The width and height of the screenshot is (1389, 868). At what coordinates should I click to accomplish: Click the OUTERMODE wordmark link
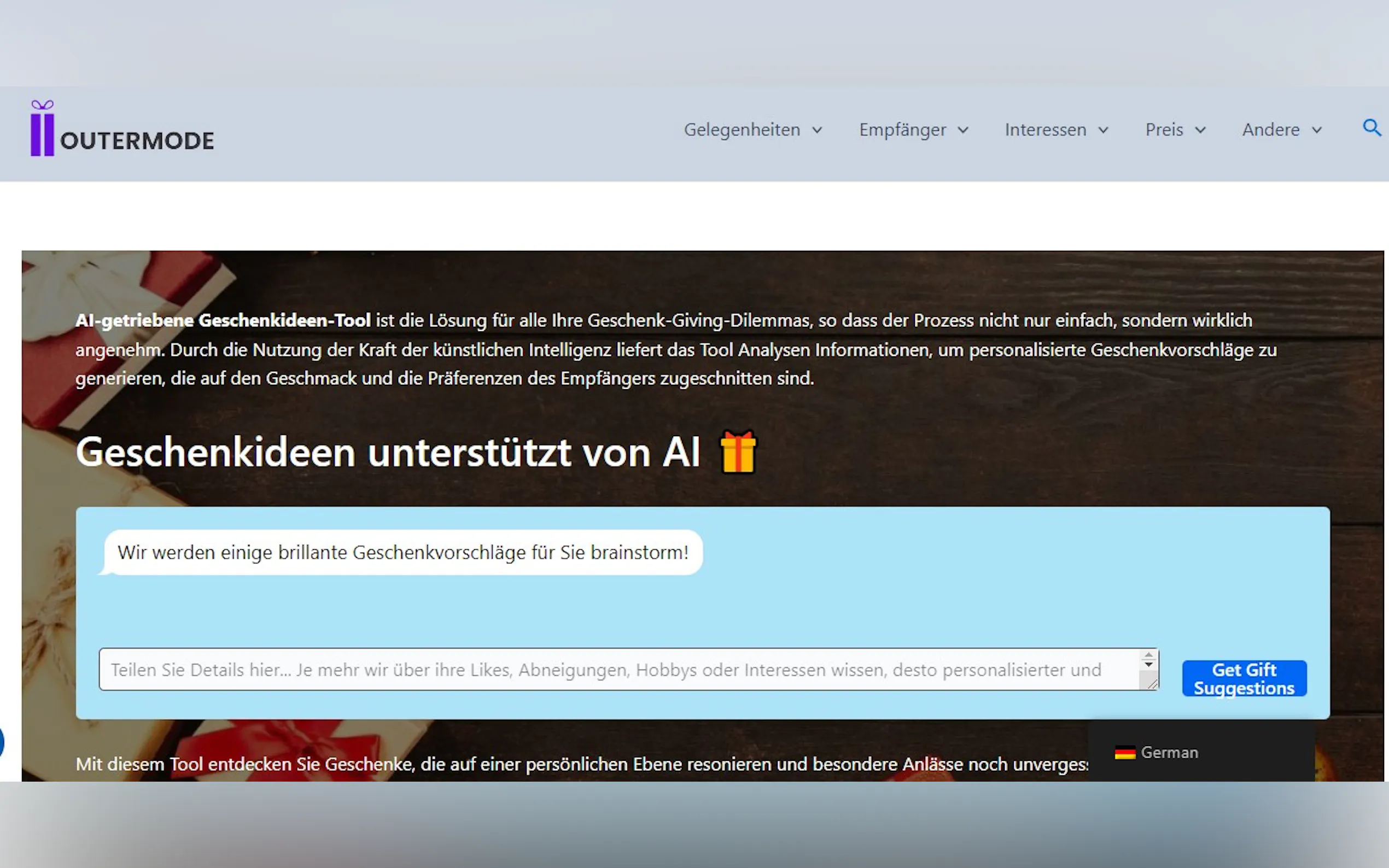point(137,140)
